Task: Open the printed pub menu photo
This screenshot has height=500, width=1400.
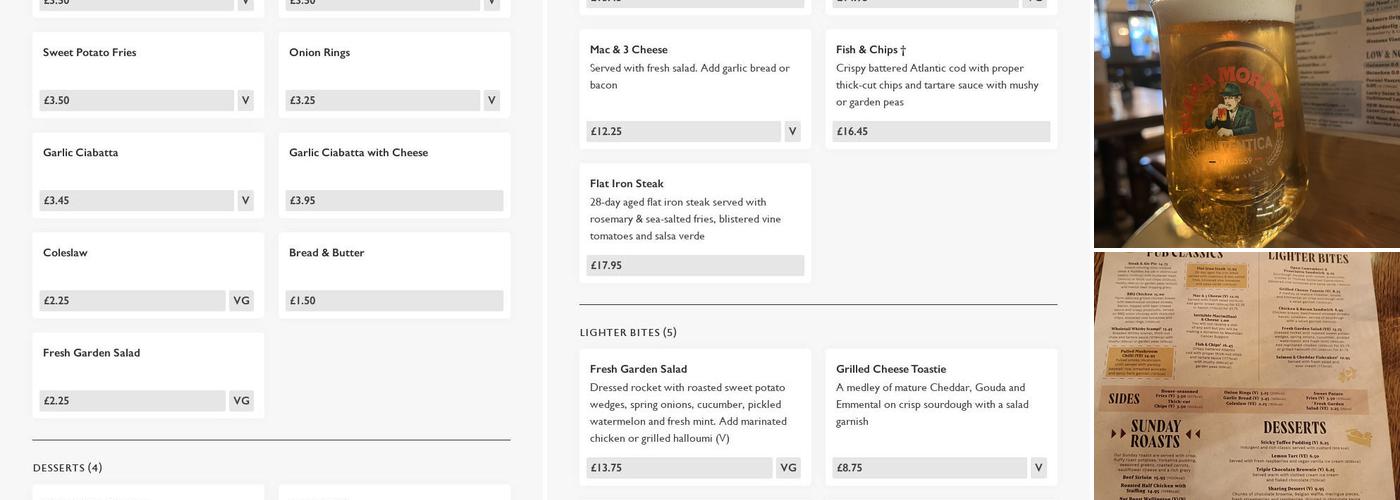Action: (1246, 376)
